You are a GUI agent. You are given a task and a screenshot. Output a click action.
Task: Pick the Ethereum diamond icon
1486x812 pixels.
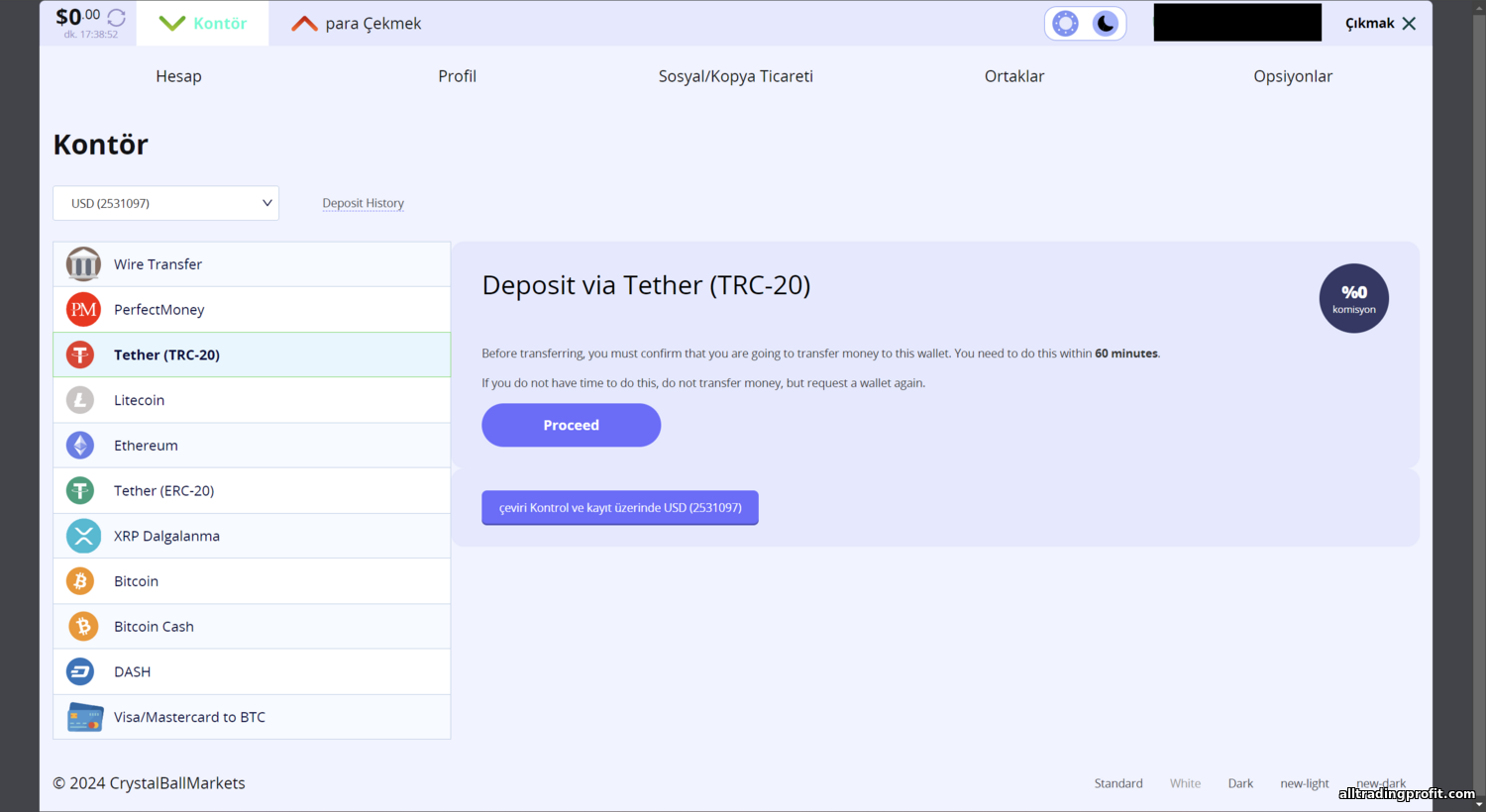pos(80,446)
